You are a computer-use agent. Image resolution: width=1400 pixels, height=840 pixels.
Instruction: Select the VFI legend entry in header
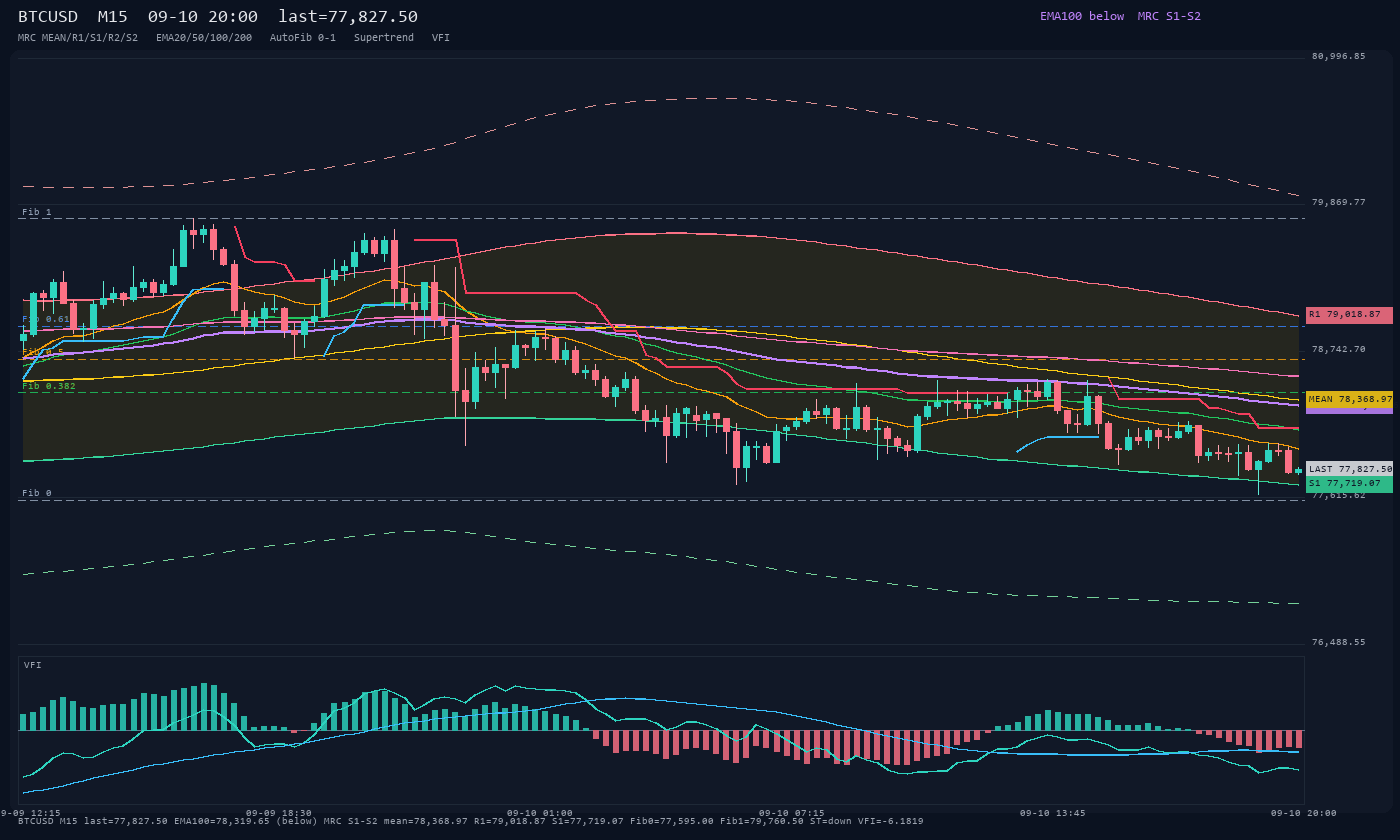coord(441,37)
